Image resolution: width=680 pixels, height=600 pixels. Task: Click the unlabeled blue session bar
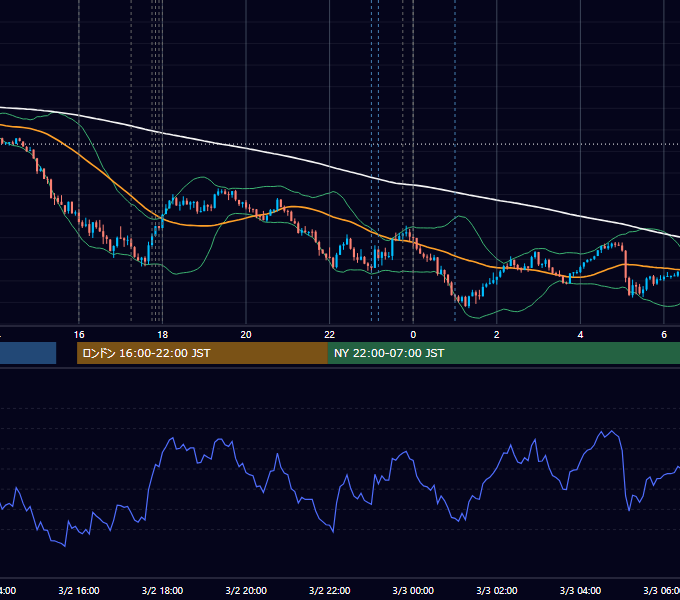click(28, 353)
